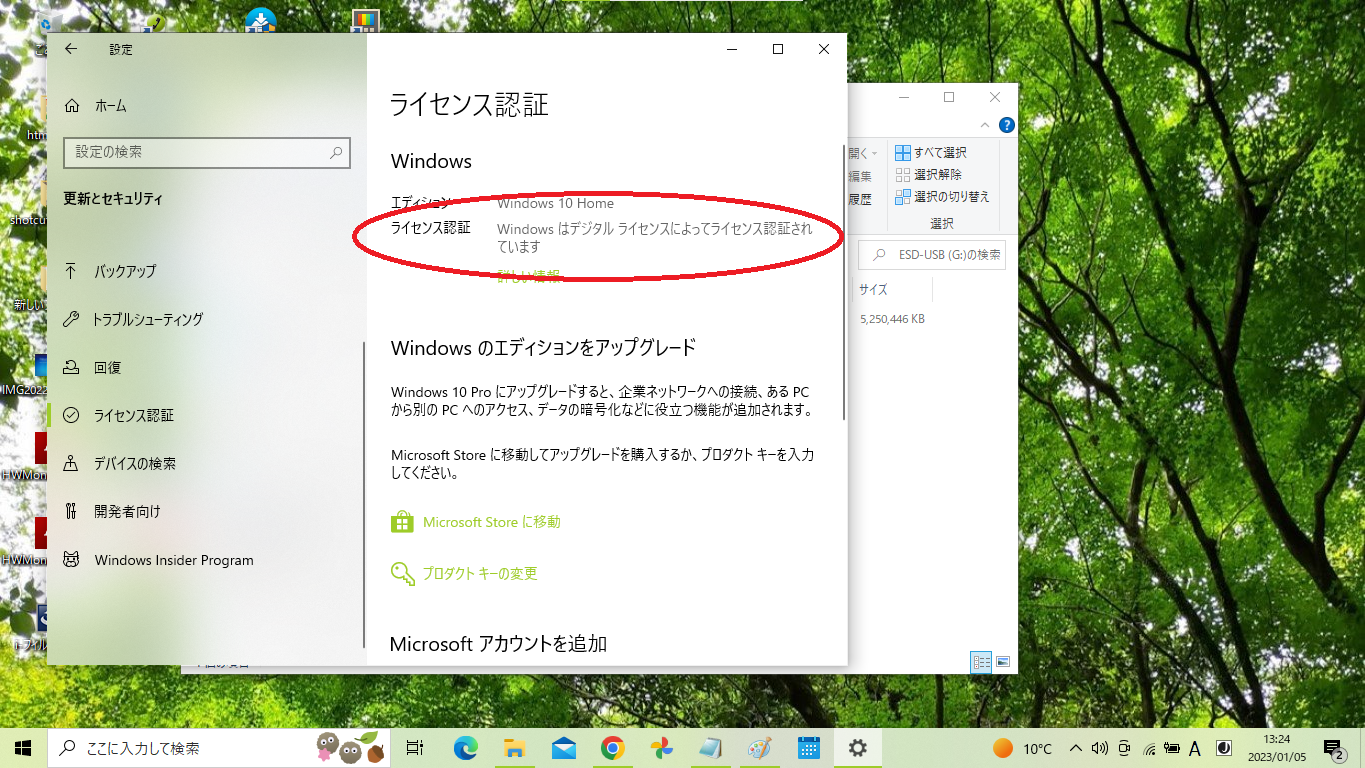Screen dimensions: 1365x768
Task: Open the notepad app icon in taskbar
Action: tap(710, 748)
